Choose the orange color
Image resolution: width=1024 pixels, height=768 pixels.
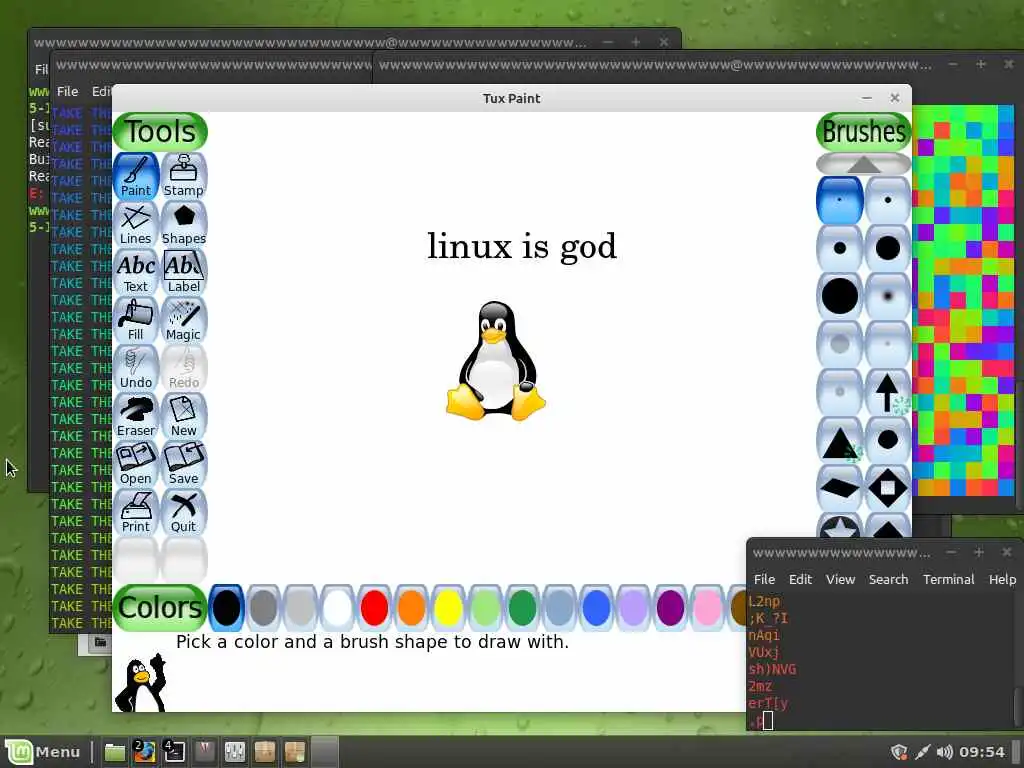click(x=411, y=608)
